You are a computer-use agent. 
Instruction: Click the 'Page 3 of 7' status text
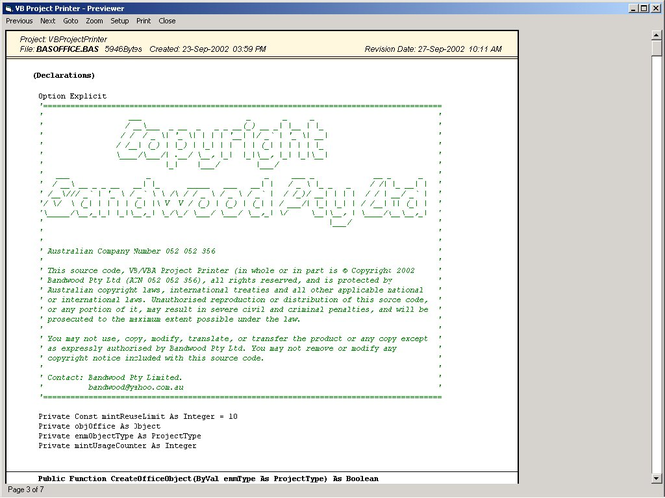click(25, 490)
